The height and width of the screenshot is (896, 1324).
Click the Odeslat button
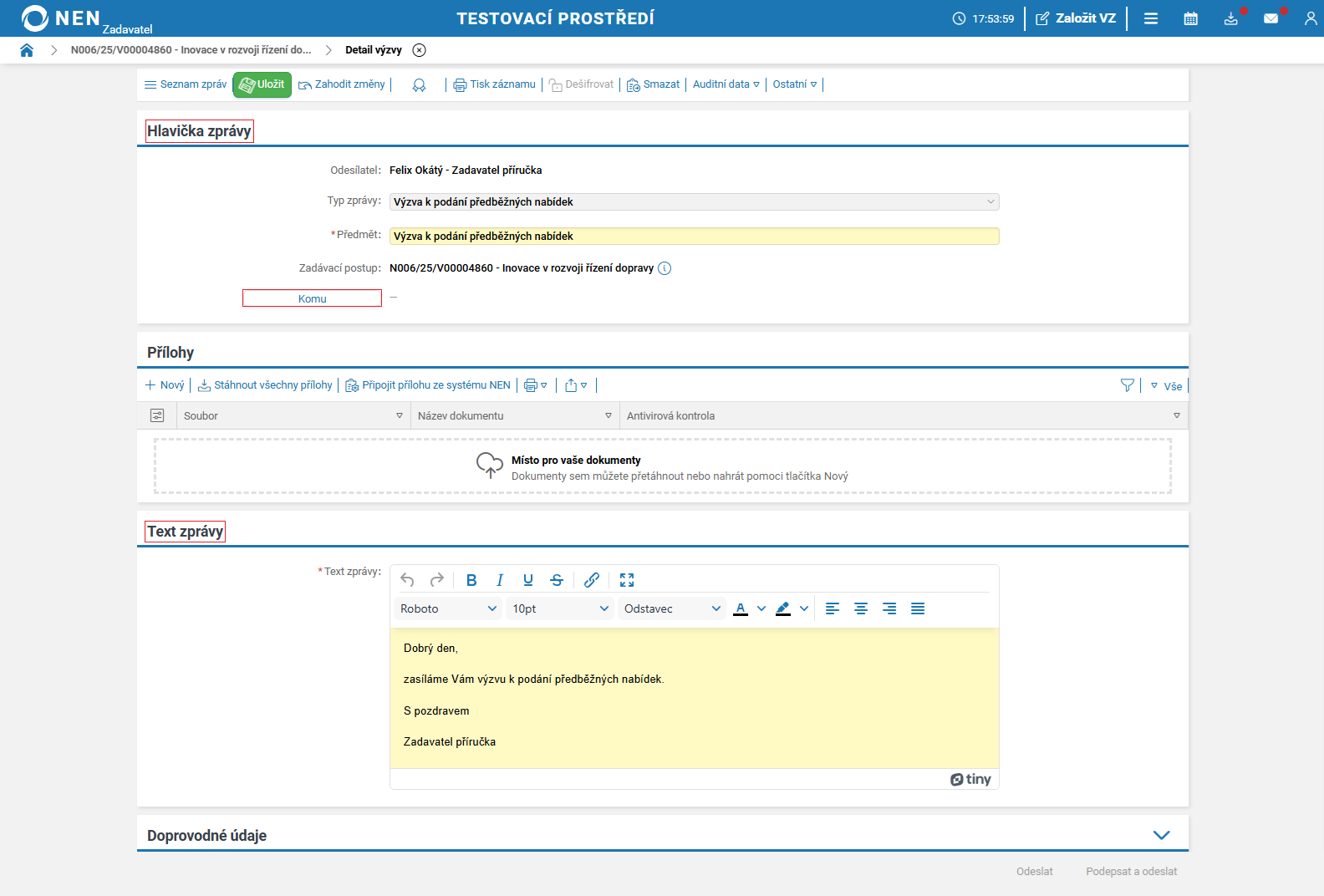point(1035,872)
